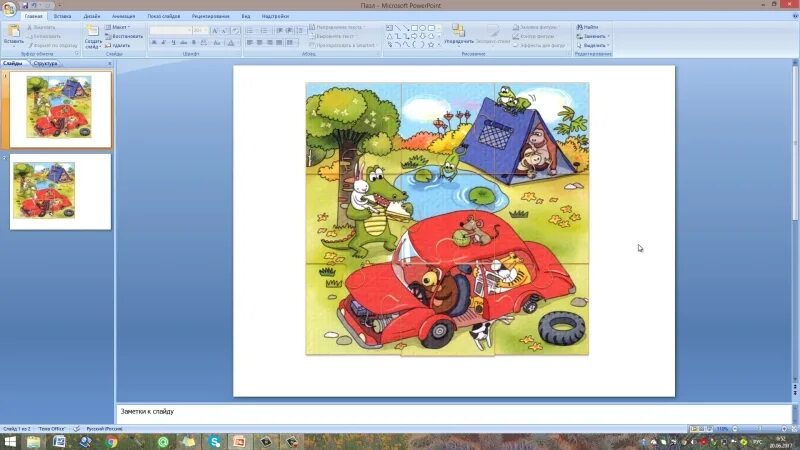Open Quick Access Toolbar customize dropdown
The height and width of the screenshot is (450, 800).
pos(59,6)
